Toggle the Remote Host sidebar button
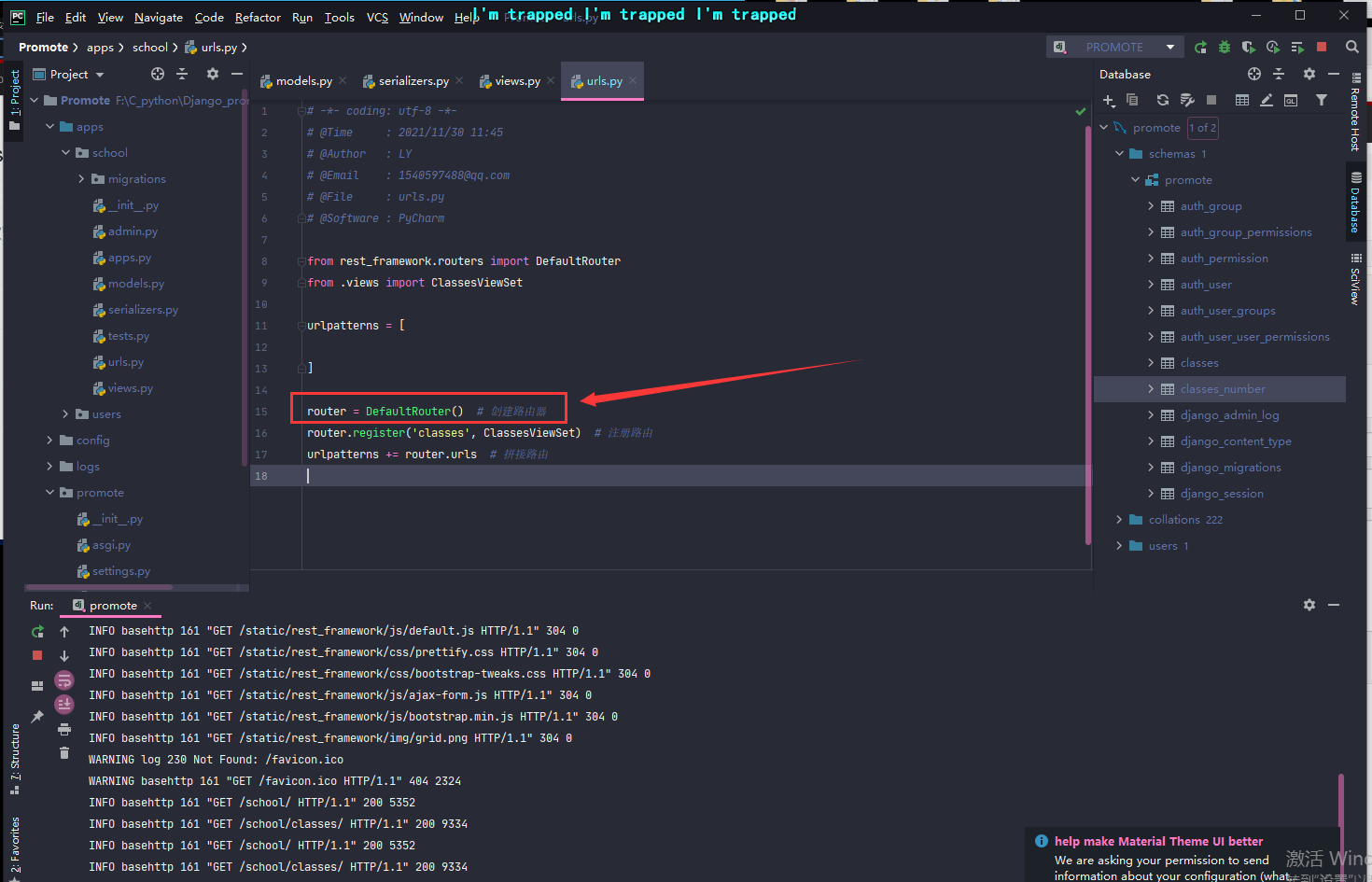The width and height of the screenshot is (1372, 882). [1356, 110]
